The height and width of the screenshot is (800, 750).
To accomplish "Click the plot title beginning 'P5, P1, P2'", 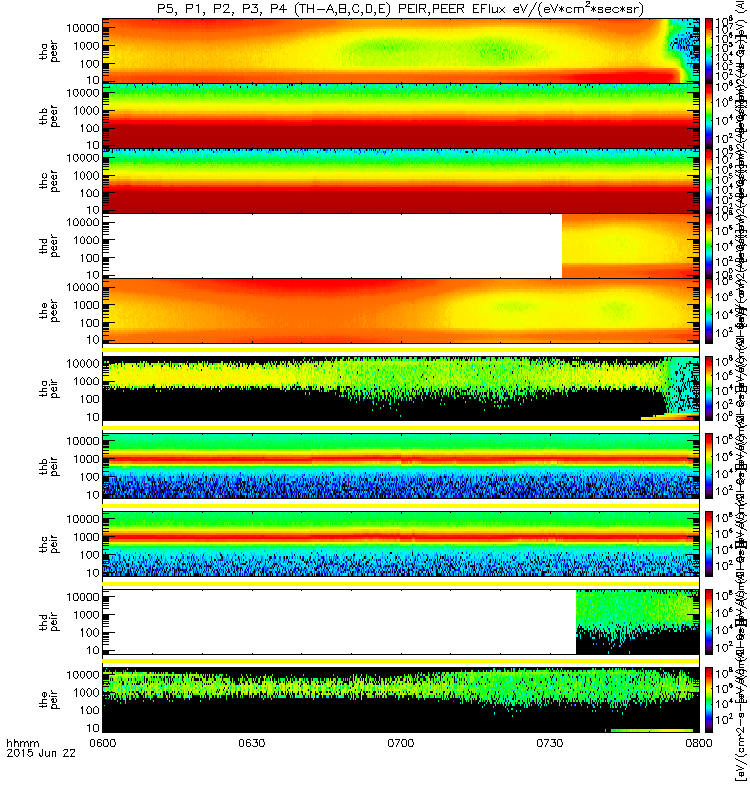I will pyautogui.click(x=401, y=9).
